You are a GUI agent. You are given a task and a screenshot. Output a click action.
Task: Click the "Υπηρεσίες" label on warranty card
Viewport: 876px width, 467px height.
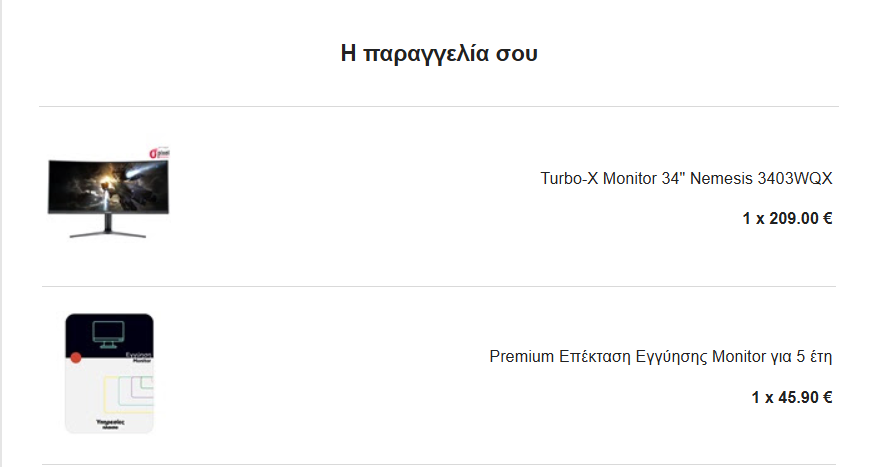pos(110,422)
